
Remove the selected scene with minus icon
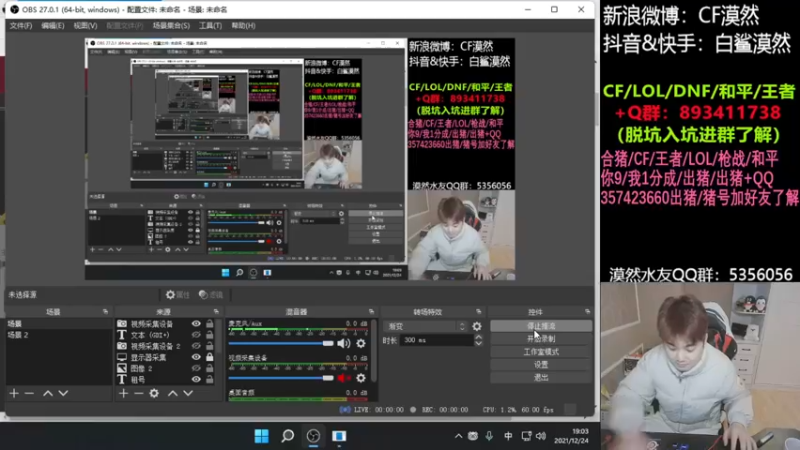[29, 393]
